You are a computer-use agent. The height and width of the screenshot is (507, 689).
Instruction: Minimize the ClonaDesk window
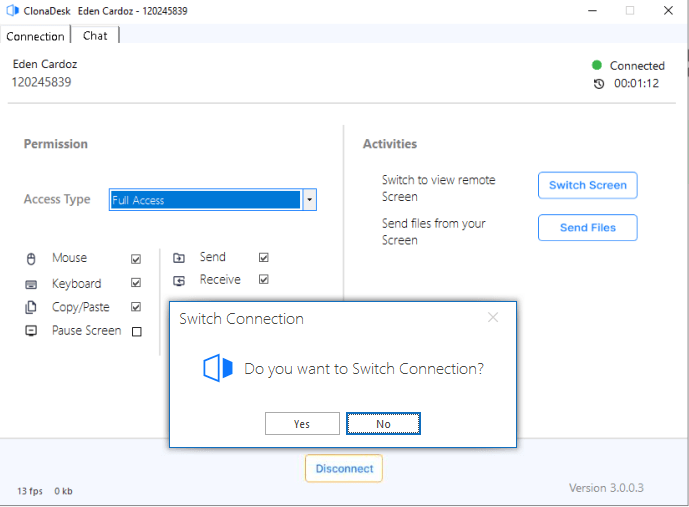click(592, 11)
